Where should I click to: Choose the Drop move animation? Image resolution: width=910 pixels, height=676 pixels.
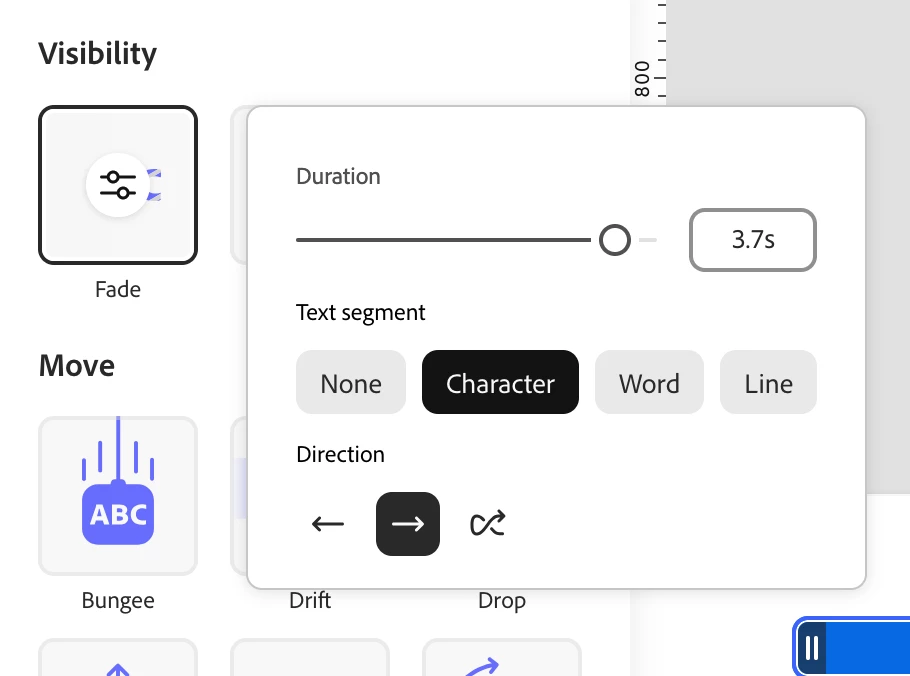click(501, 601)
